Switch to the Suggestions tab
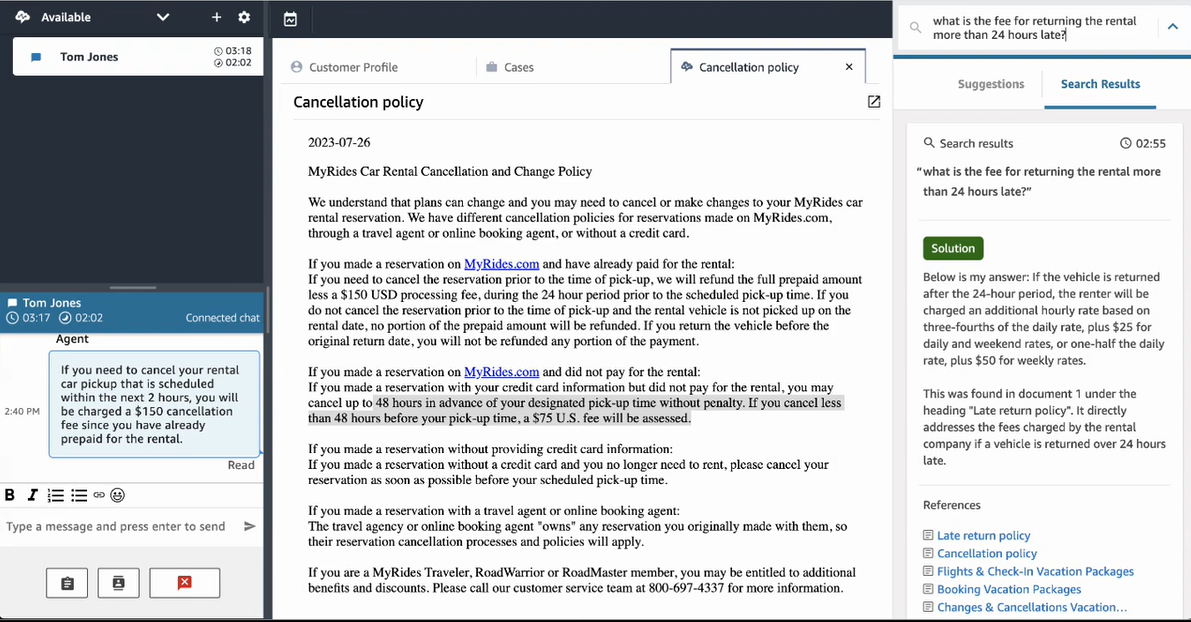Screen dimensions: 1191x622 click(x=990, y=84)
